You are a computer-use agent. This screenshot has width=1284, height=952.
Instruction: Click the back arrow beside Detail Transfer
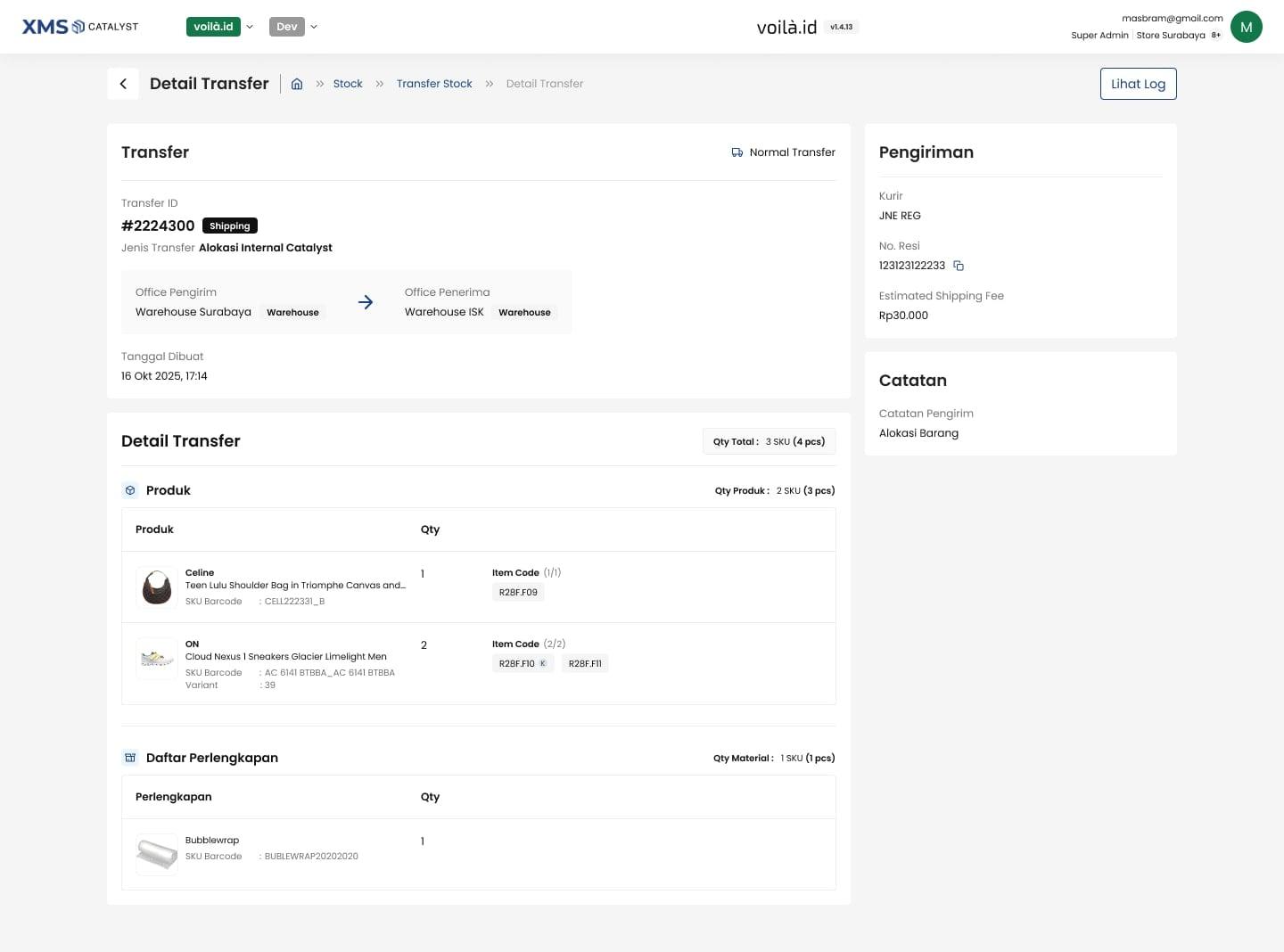(123, 84)
